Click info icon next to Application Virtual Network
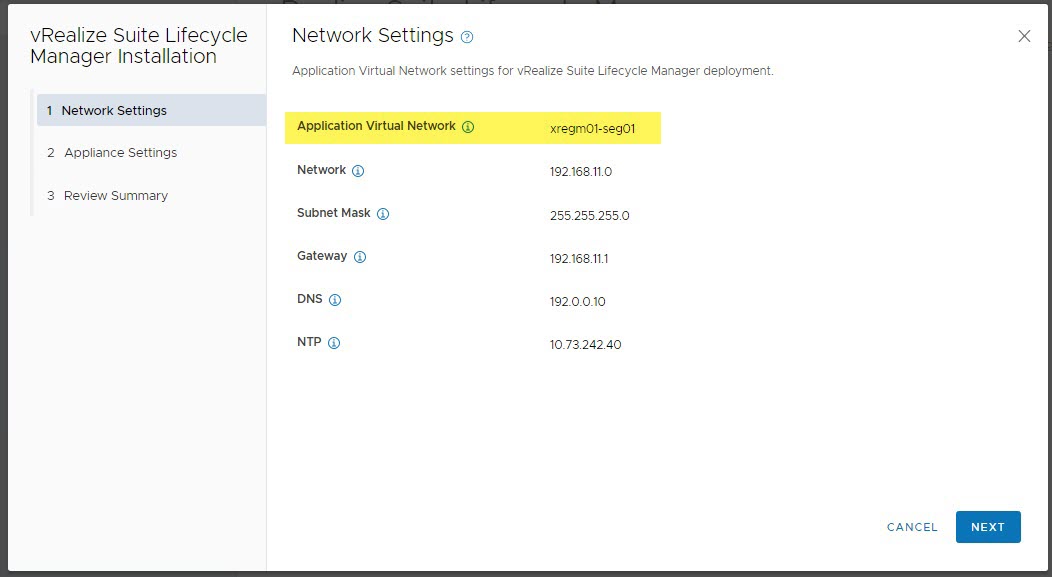The image size is (1052, 577). click(x=468, y=127)
